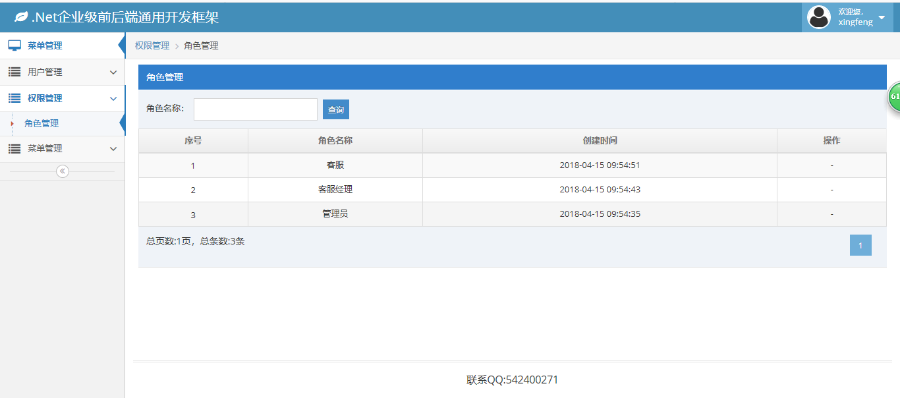Collapse sidebar with double-chevron button

[63, 171]
